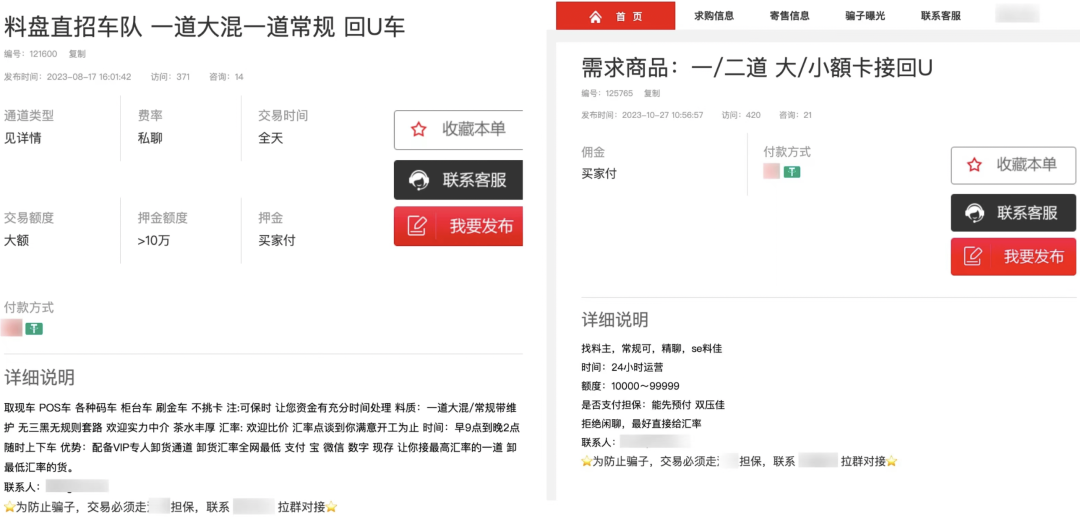The image size is (1080, 524).
Task: Click the pencil icon in the right listing's 我要发布 button
Action: 973,257
